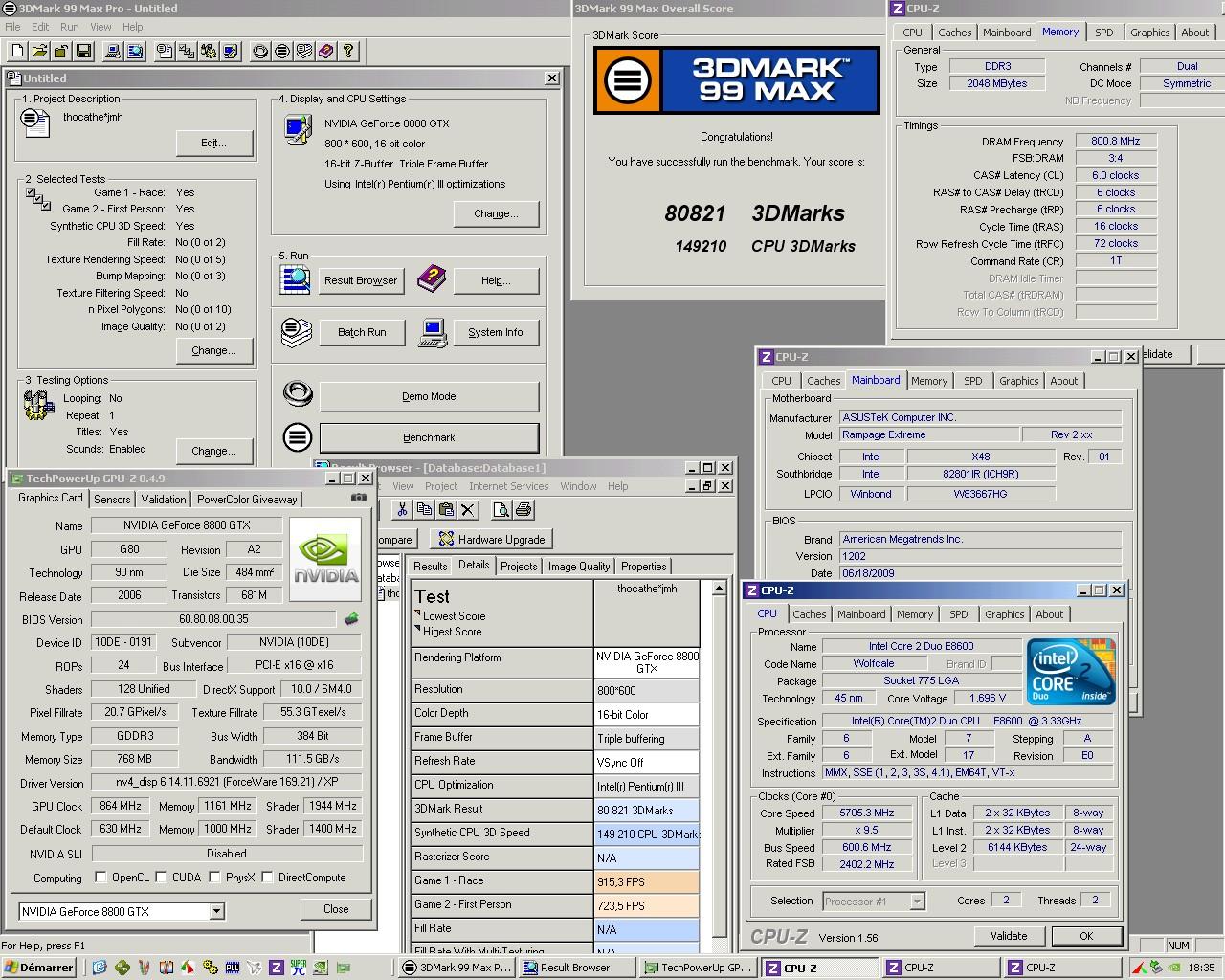Click the NVIDIA logo in GPU-Z
The width and height of the screenshot is (1225, 980).
pos(325,560)
